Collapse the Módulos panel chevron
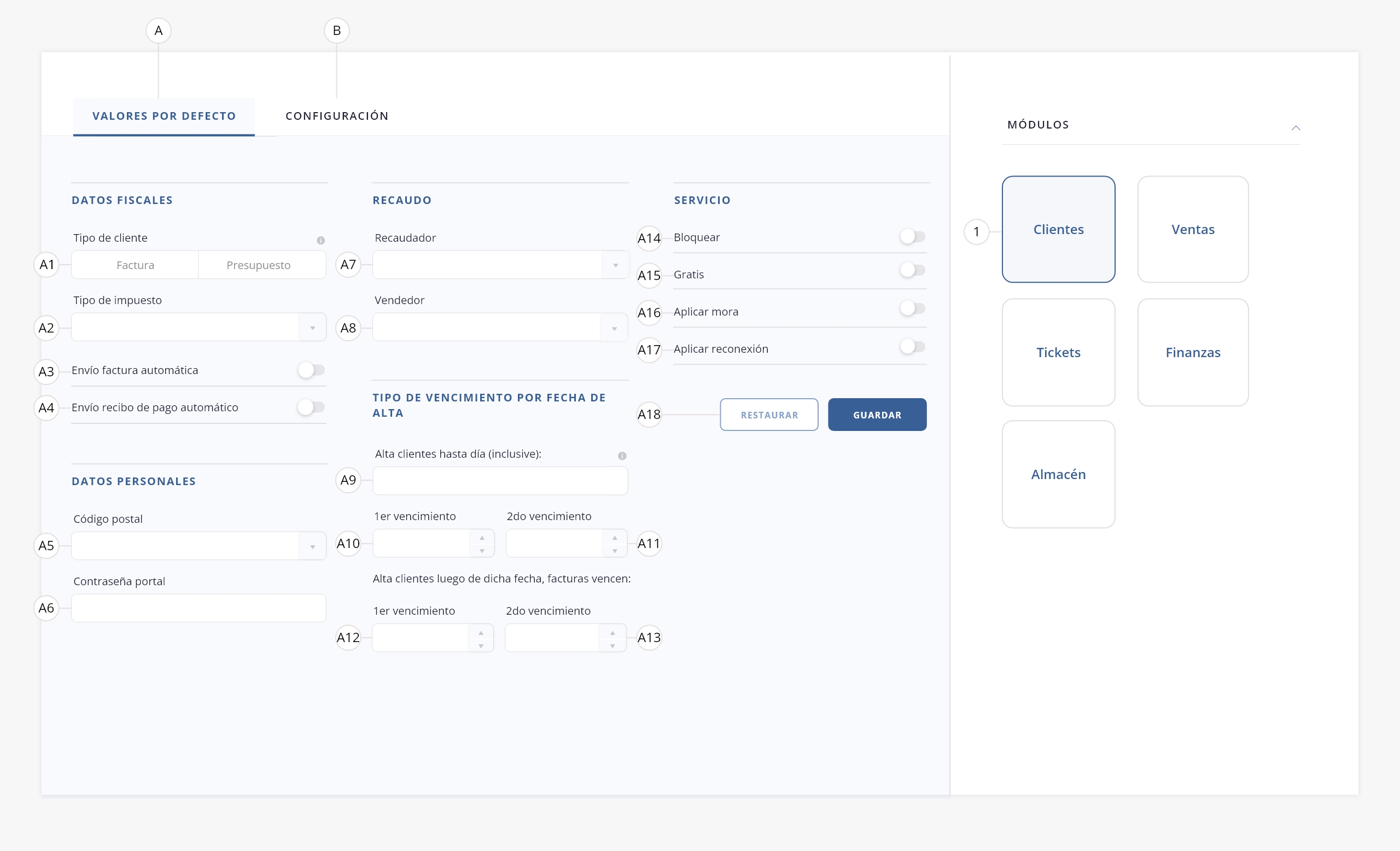The width and height of the screenshot is (1400, 851). coord(1296,128)
